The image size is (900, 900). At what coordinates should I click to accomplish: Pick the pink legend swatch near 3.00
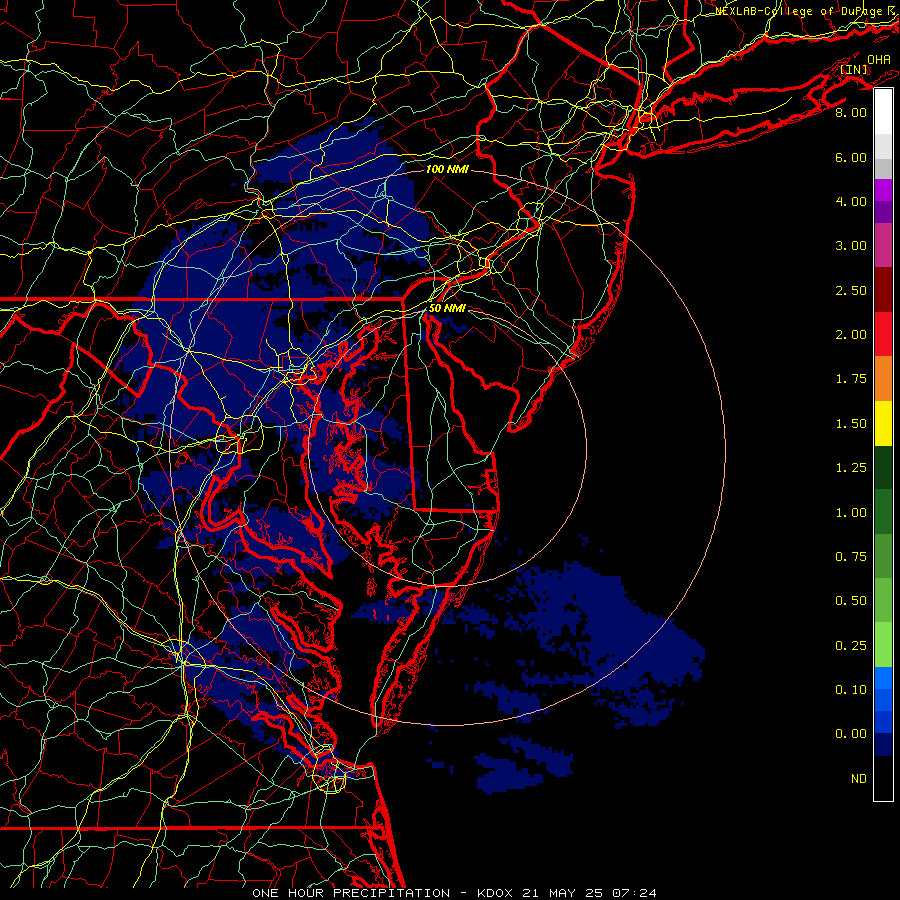883,245
